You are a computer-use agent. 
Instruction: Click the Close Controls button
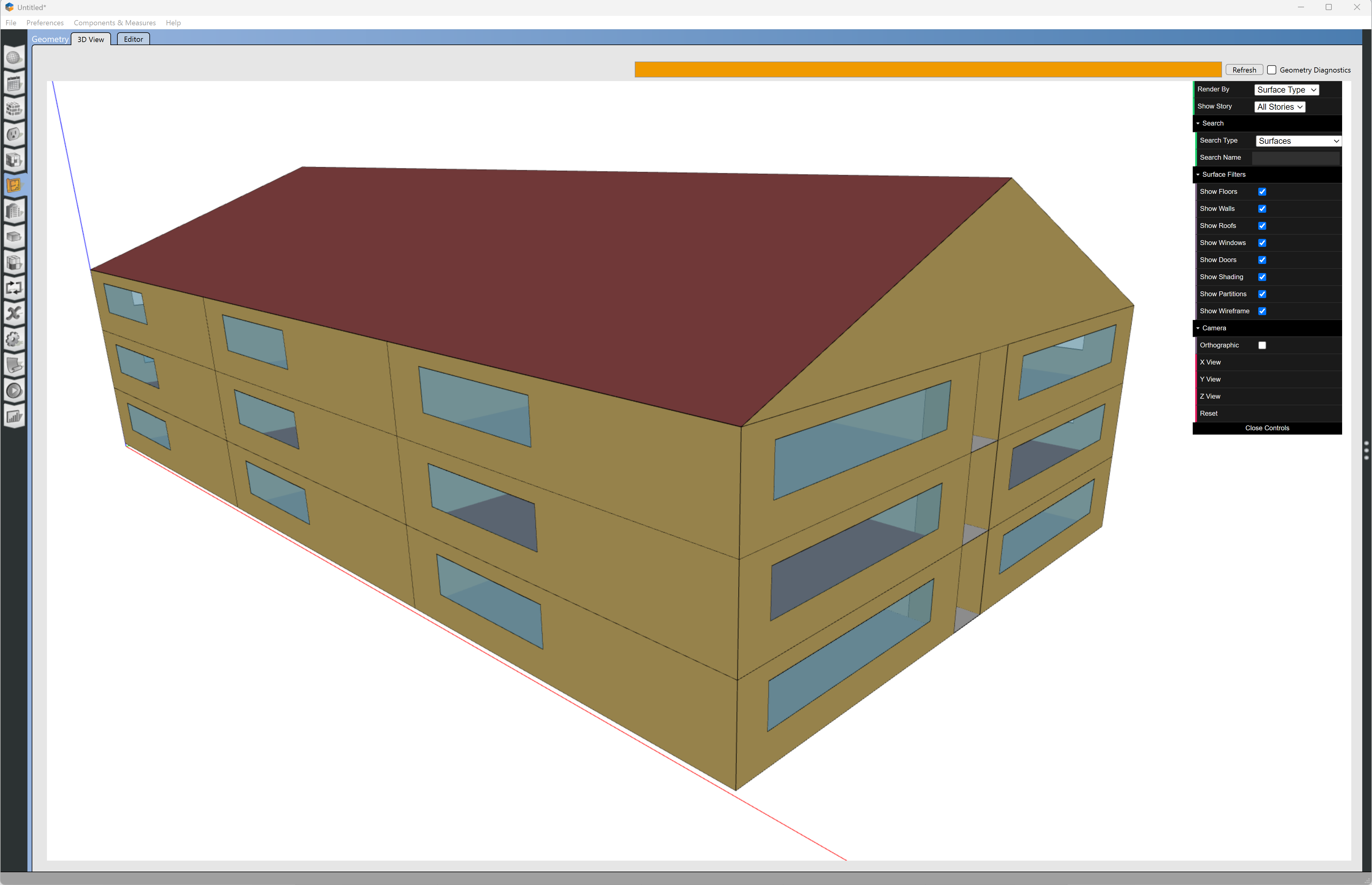coord(1267,428)
